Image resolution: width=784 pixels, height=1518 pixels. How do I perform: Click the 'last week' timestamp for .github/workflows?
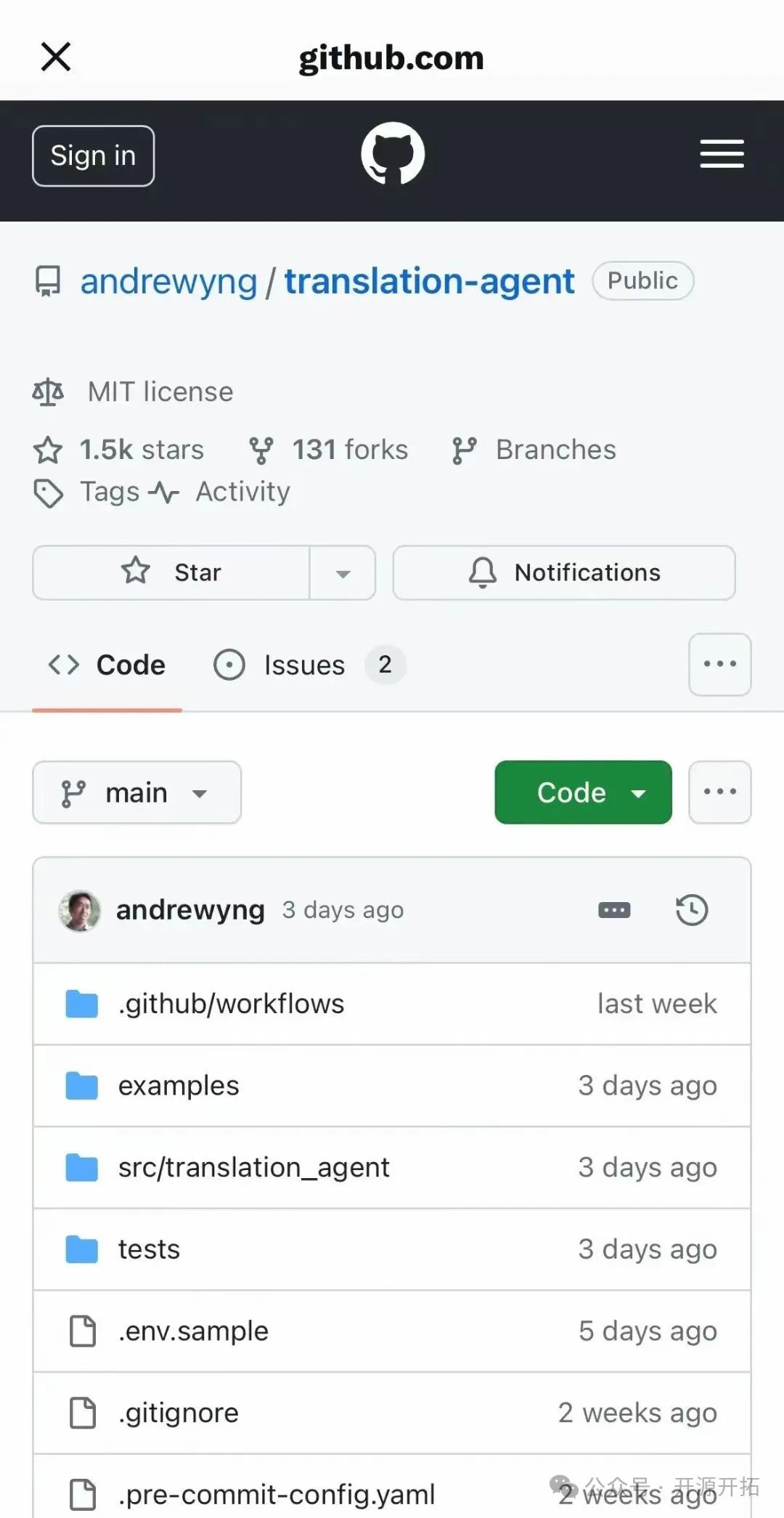[657, 1004]
